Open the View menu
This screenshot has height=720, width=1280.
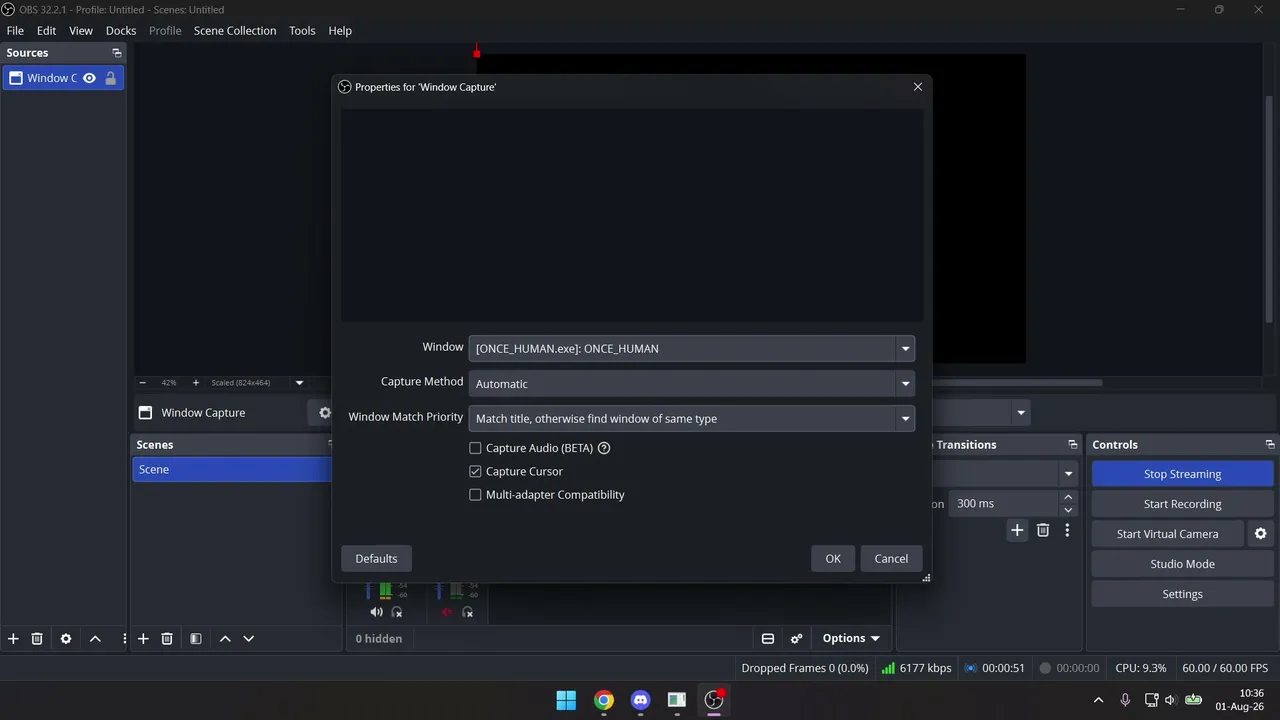(x=81, y=30)
